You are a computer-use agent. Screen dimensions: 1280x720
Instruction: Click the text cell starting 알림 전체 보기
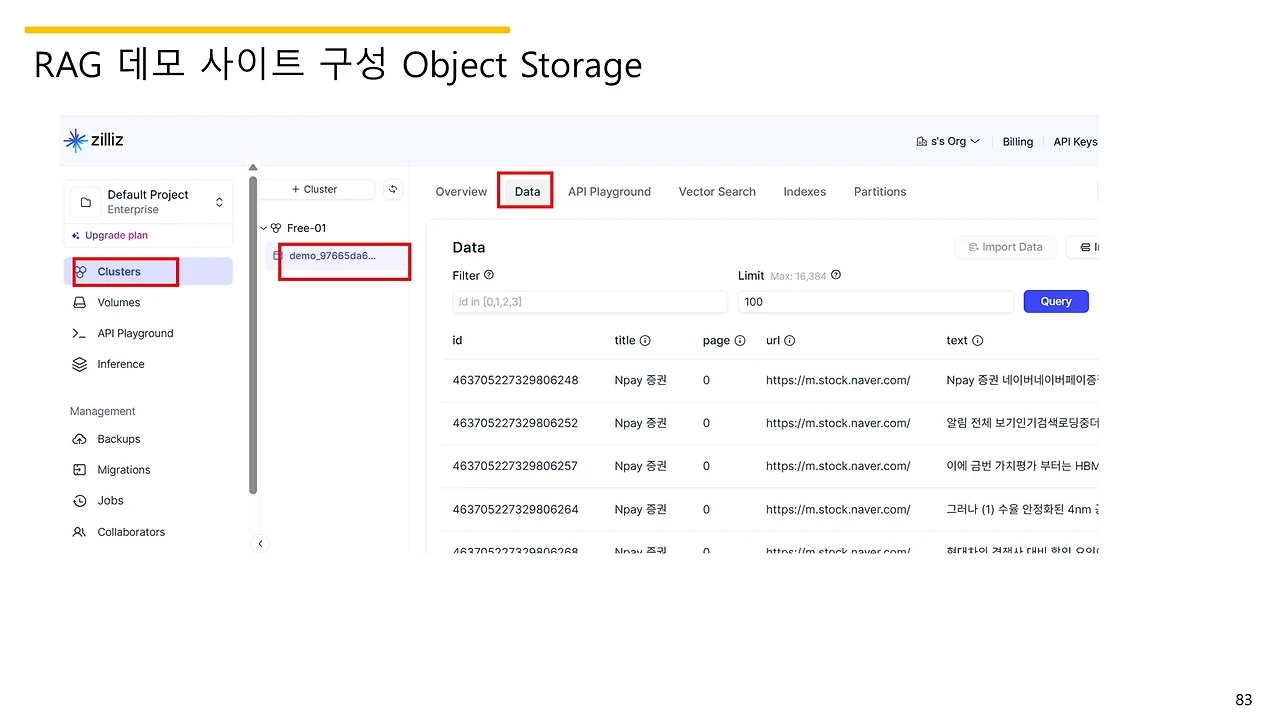(1022, 424)
